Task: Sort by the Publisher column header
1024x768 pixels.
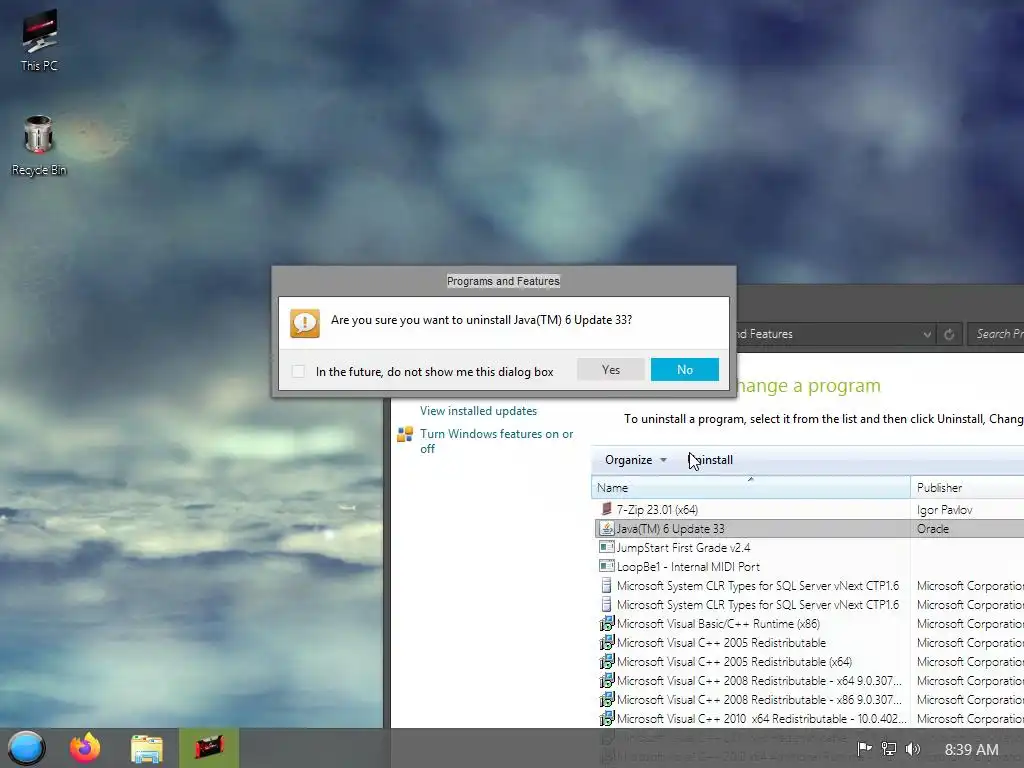Action: tap(967, 488)
